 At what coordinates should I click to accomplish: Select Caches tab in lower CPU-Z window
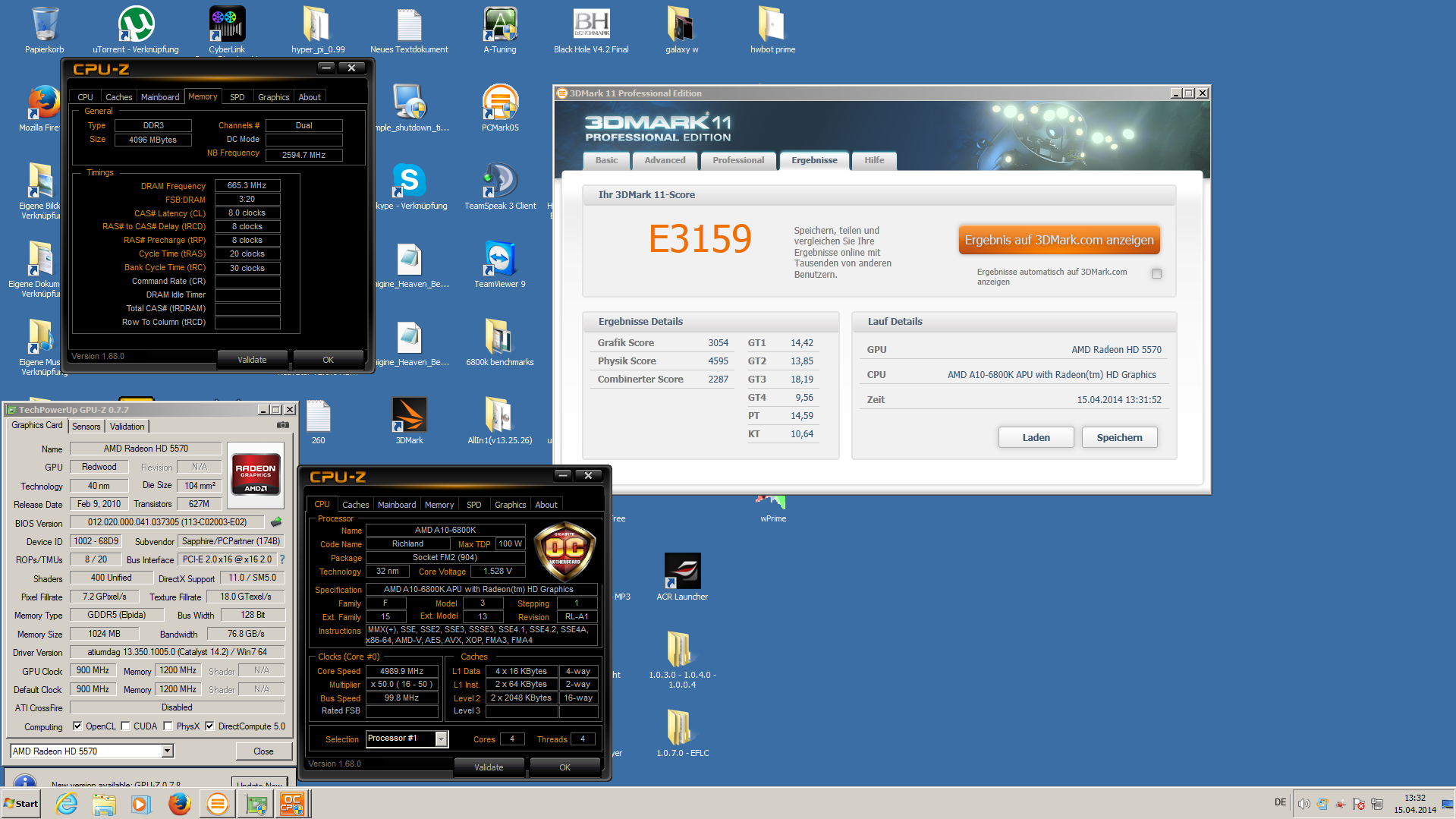pyautogui.click(x=355, y=505)
